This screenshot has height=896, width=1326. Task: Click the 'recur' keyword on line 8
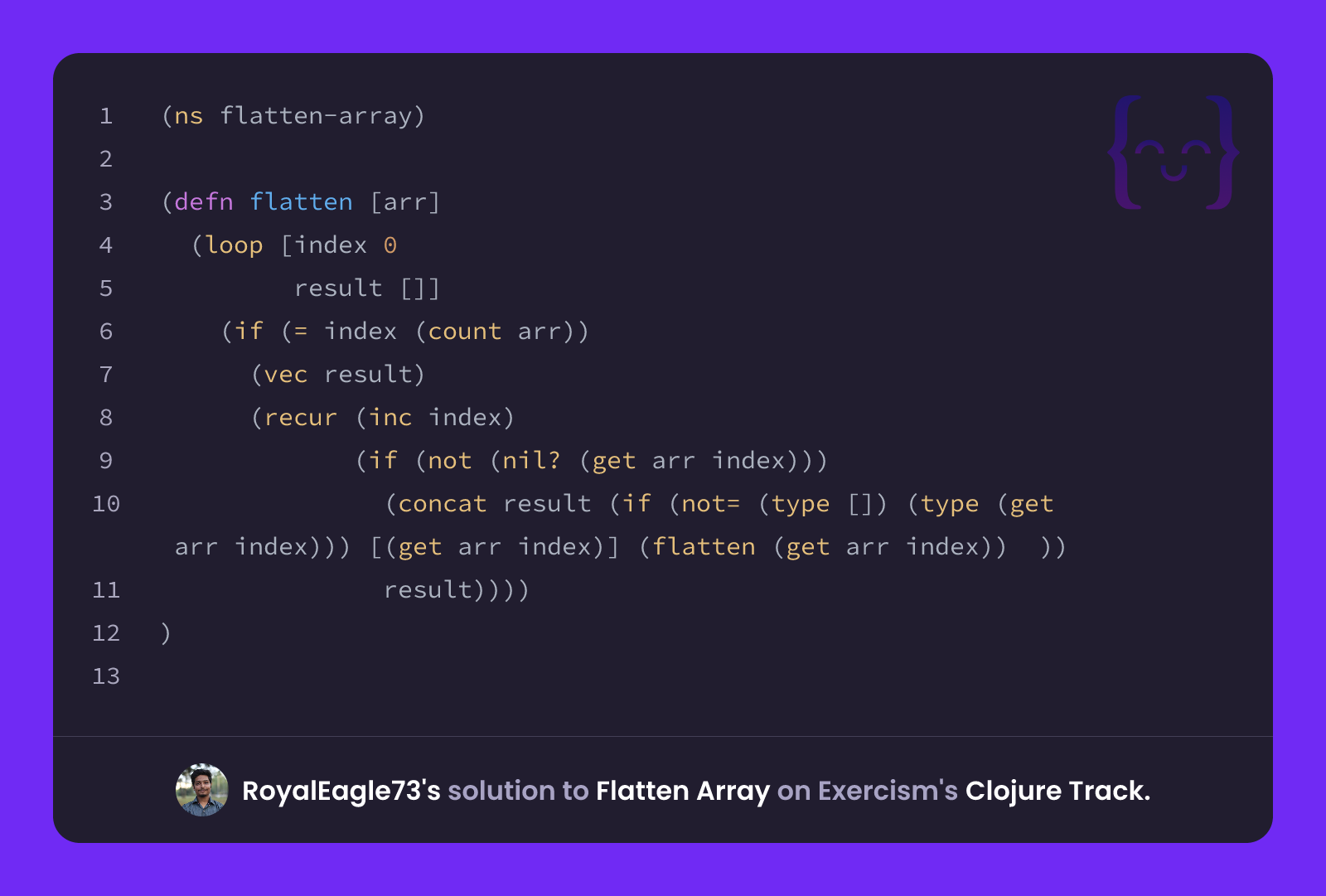(x=301, y=418)
